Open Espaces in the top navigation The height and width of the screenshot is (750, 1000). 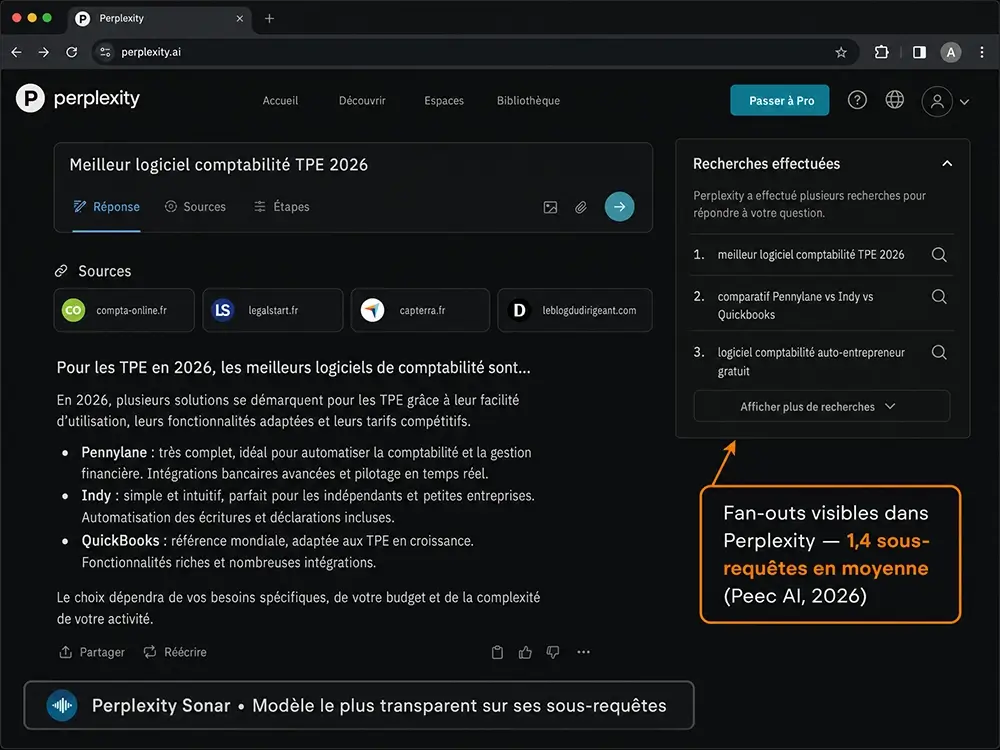click(x=444, y=101)
